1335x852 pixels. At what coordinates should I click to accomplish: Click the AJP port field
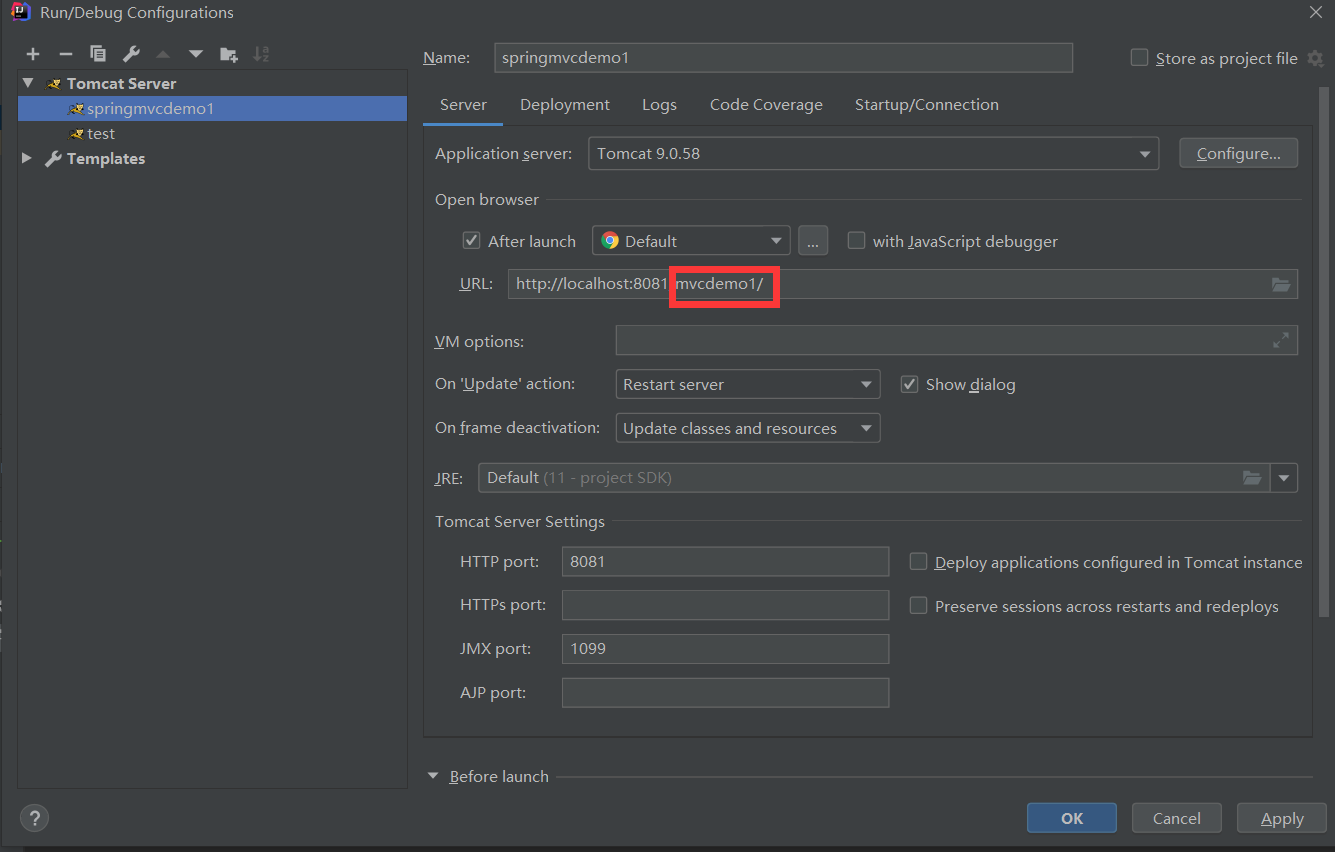[725, 693]
